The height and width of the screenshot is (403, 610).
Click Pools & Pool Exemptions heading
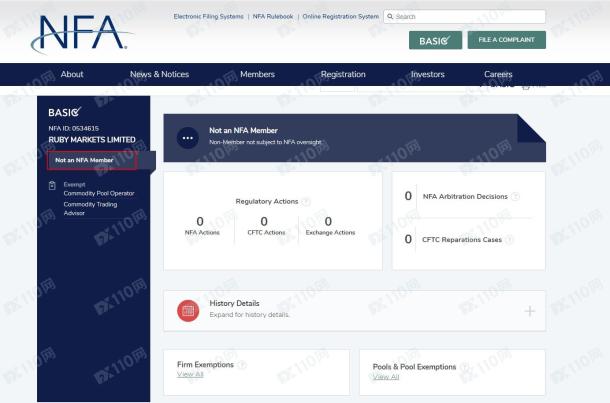pos(414,367)
